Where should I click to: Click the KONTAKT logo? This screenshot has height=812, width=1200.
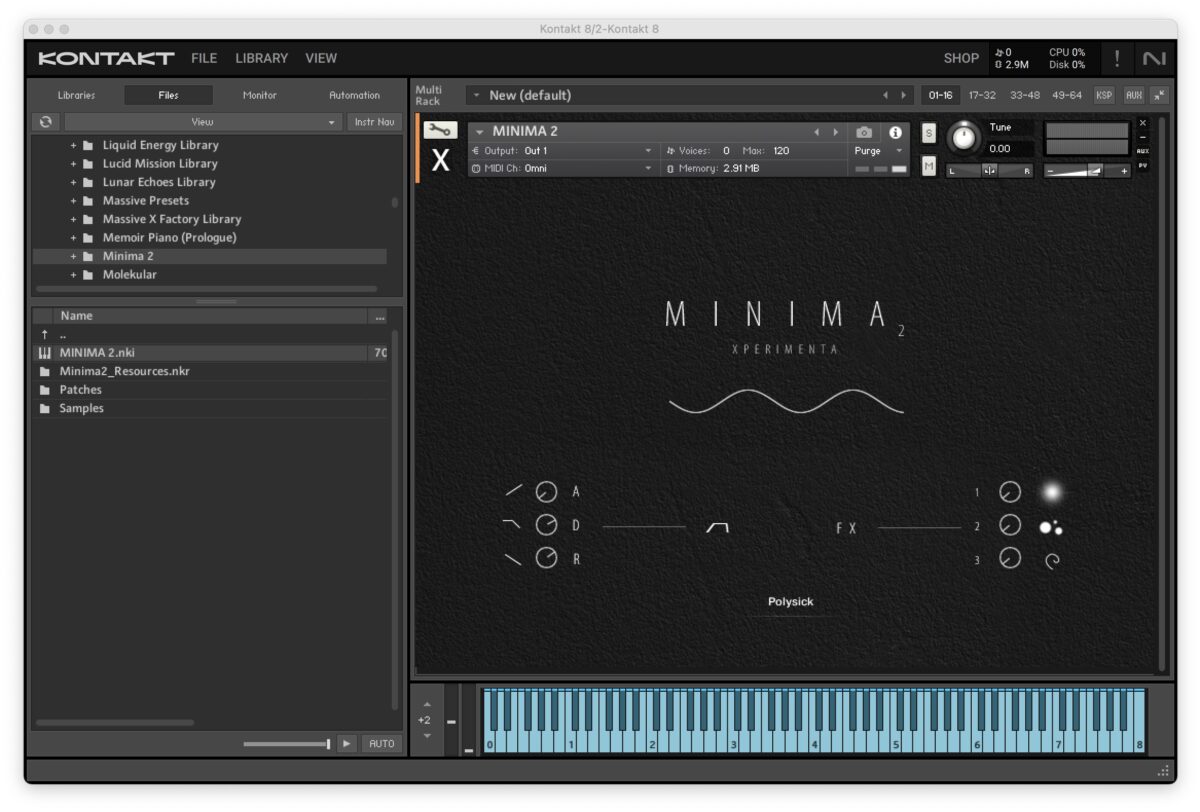click(106, 58)
